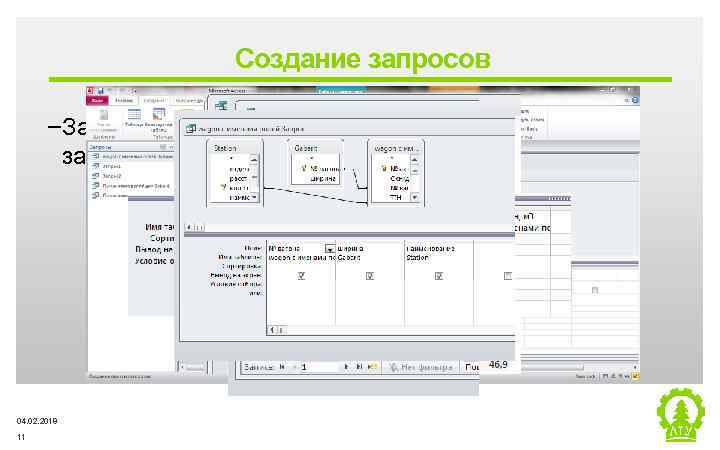Click the Нет фильтра button
The image size is (720, 450).
click(421, 367)
